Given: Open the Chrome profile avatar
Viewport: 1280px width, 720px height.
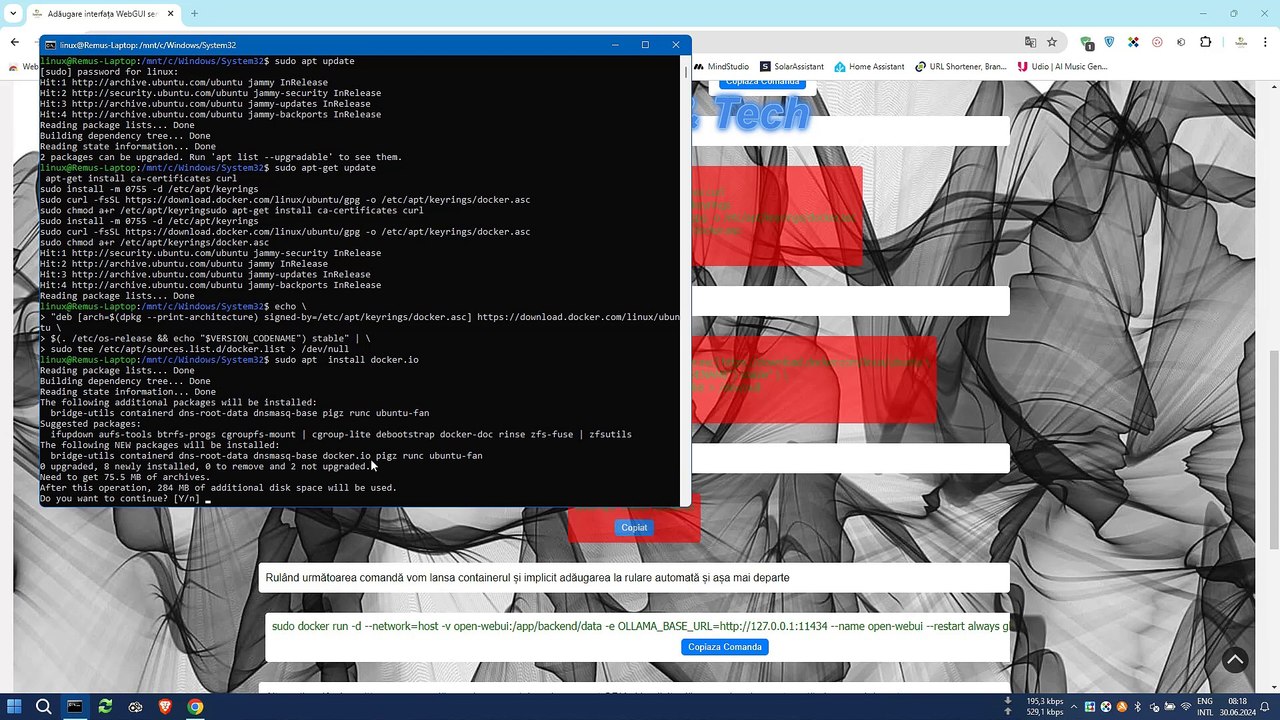Looking at the screenshot, I should (x=1240, y=42).
